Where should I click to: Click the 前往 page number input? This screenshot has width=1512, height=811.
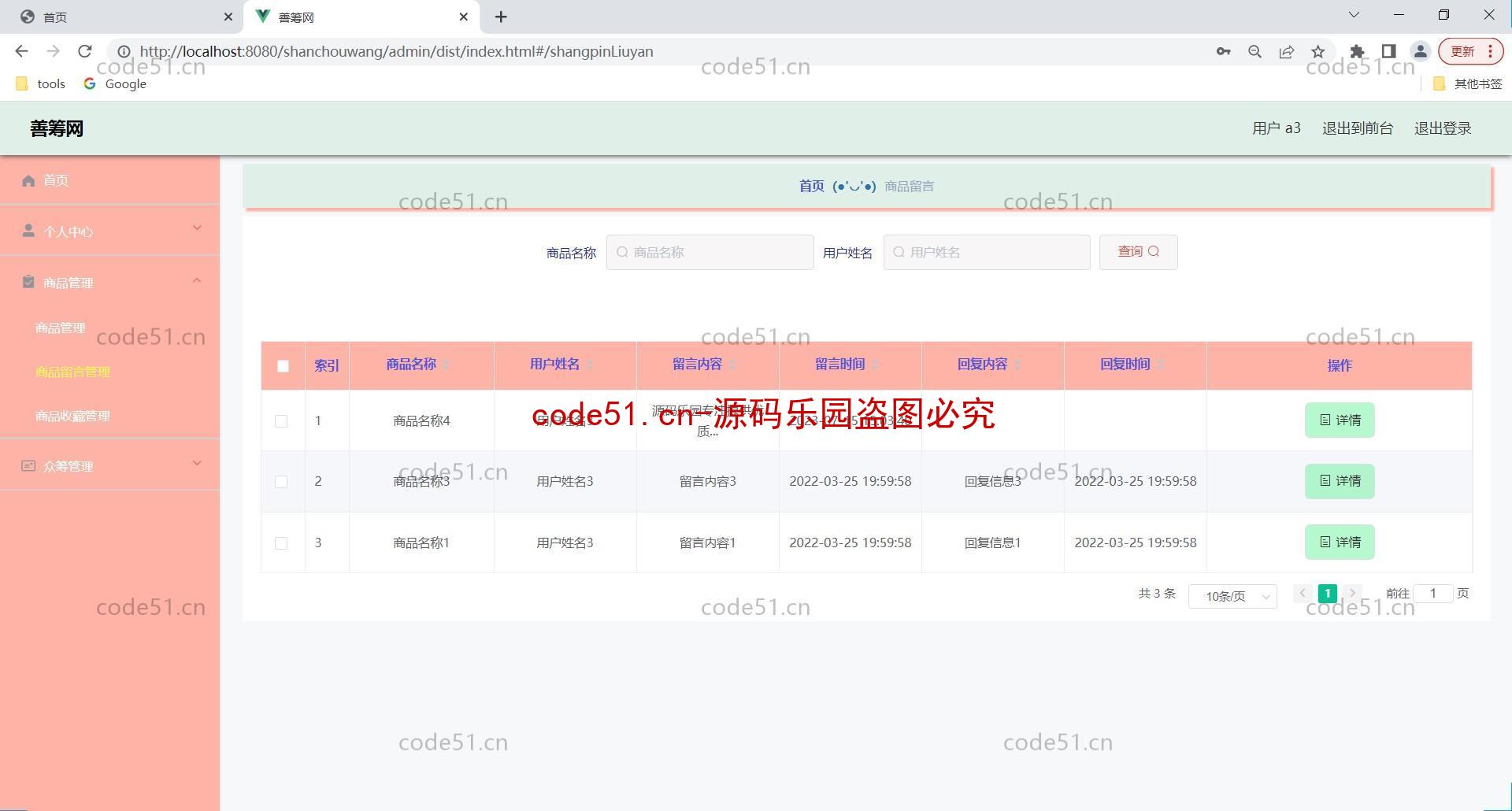(x=1432, y=594)
